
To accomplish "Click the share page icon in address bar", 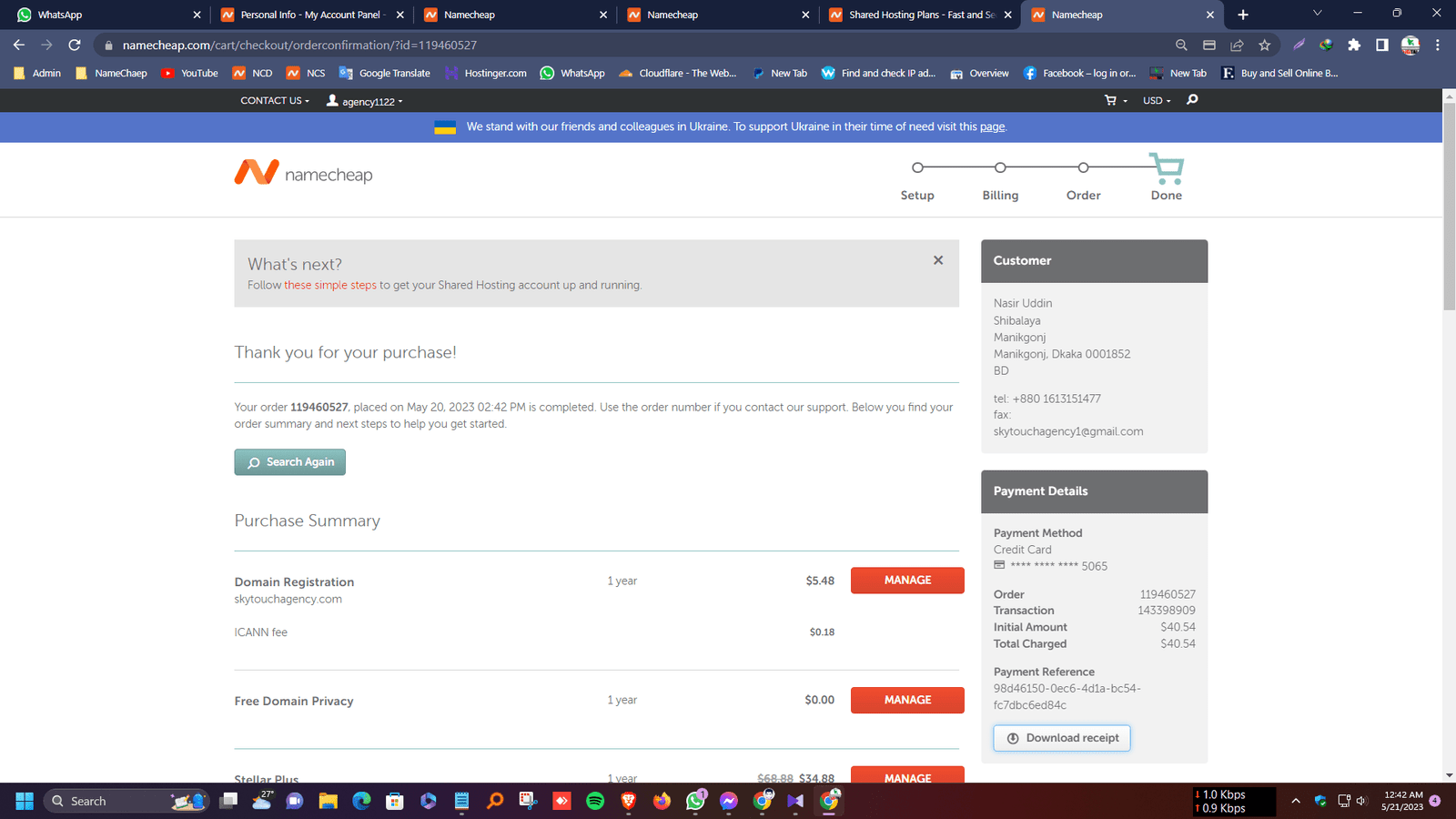I will point(1237,45).
